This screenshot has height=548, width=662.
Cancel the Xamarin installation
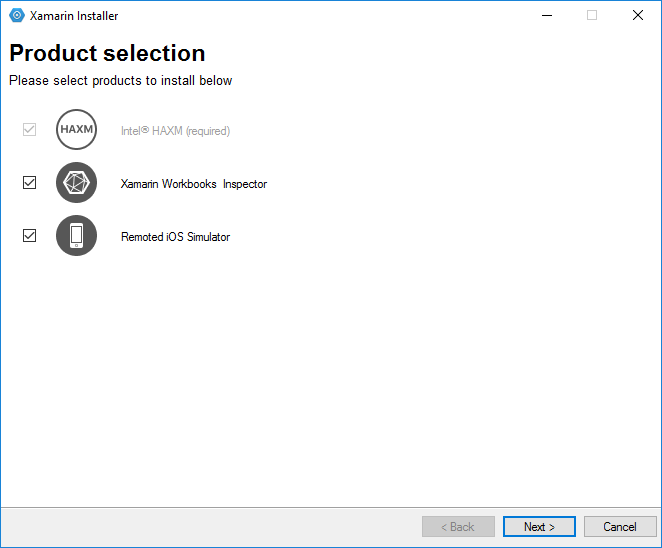pos(620,526)
